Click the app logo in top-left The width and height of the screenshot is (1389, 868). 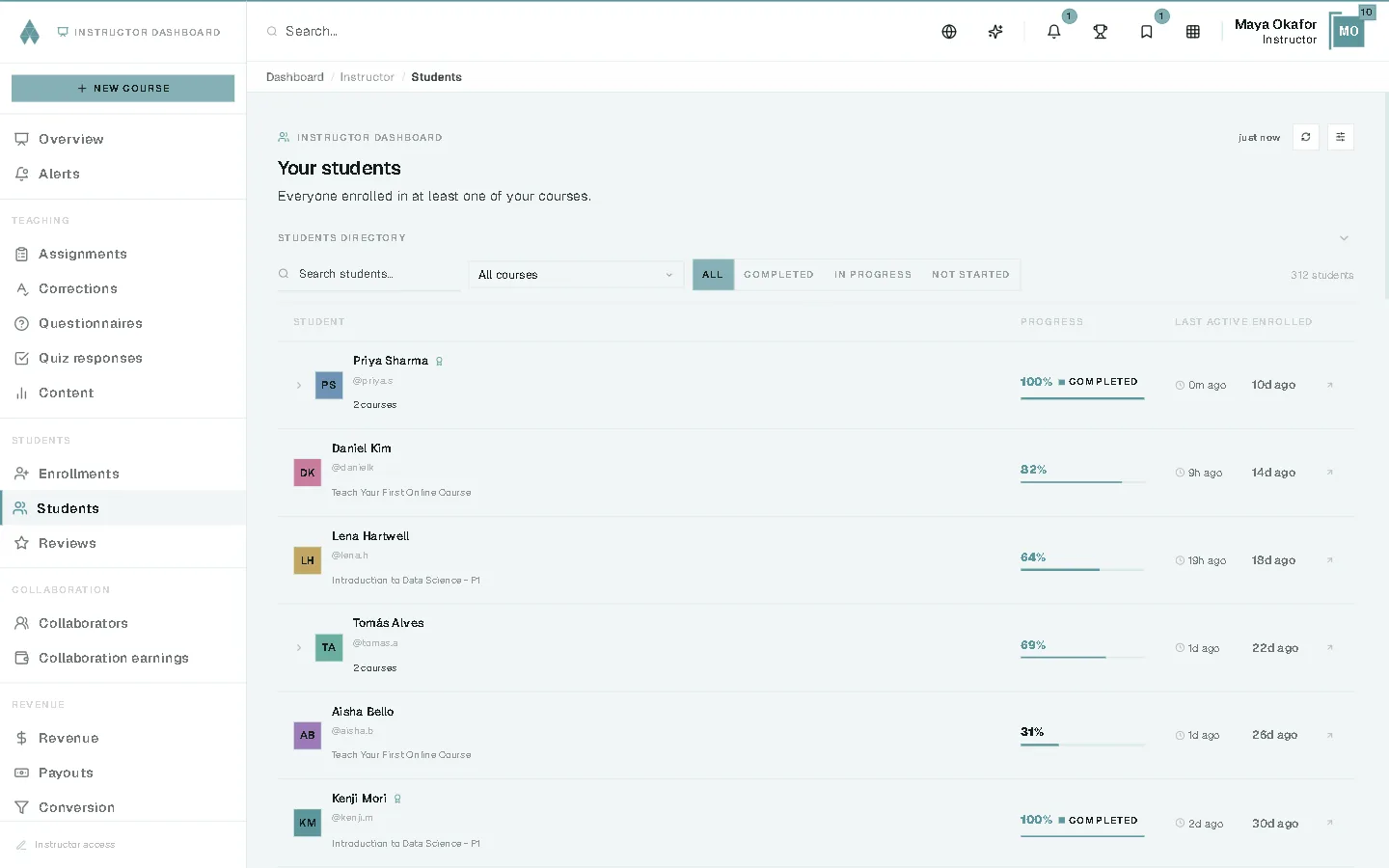point(30,32)
